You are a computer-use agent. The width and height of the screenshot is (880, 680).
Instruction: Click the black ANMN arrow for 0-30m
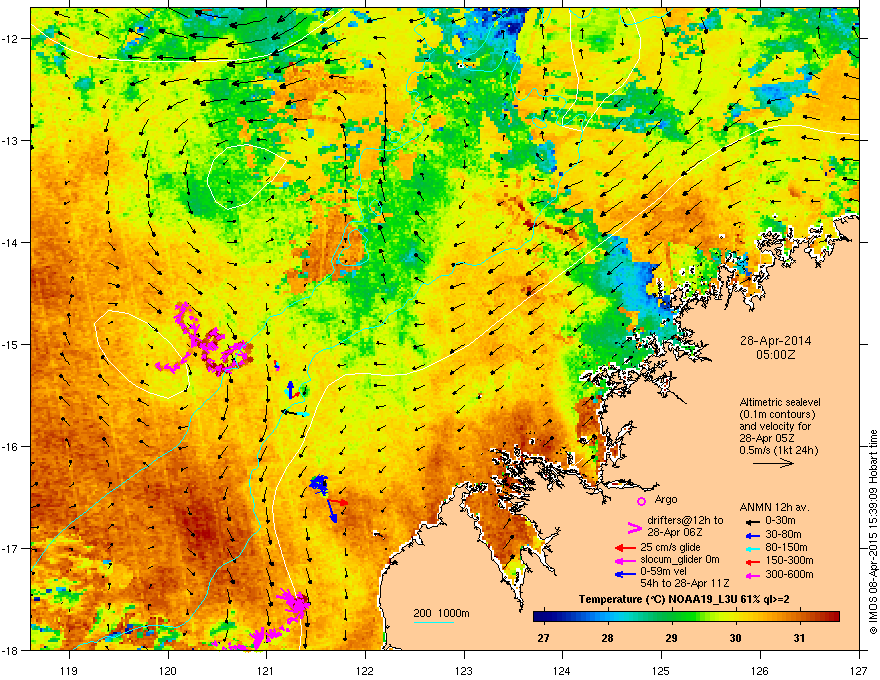[751, 521]
